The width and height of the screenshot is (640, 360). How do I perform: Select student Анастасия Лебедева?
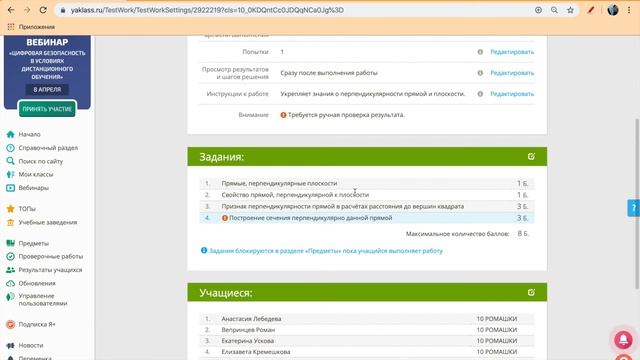251,319
